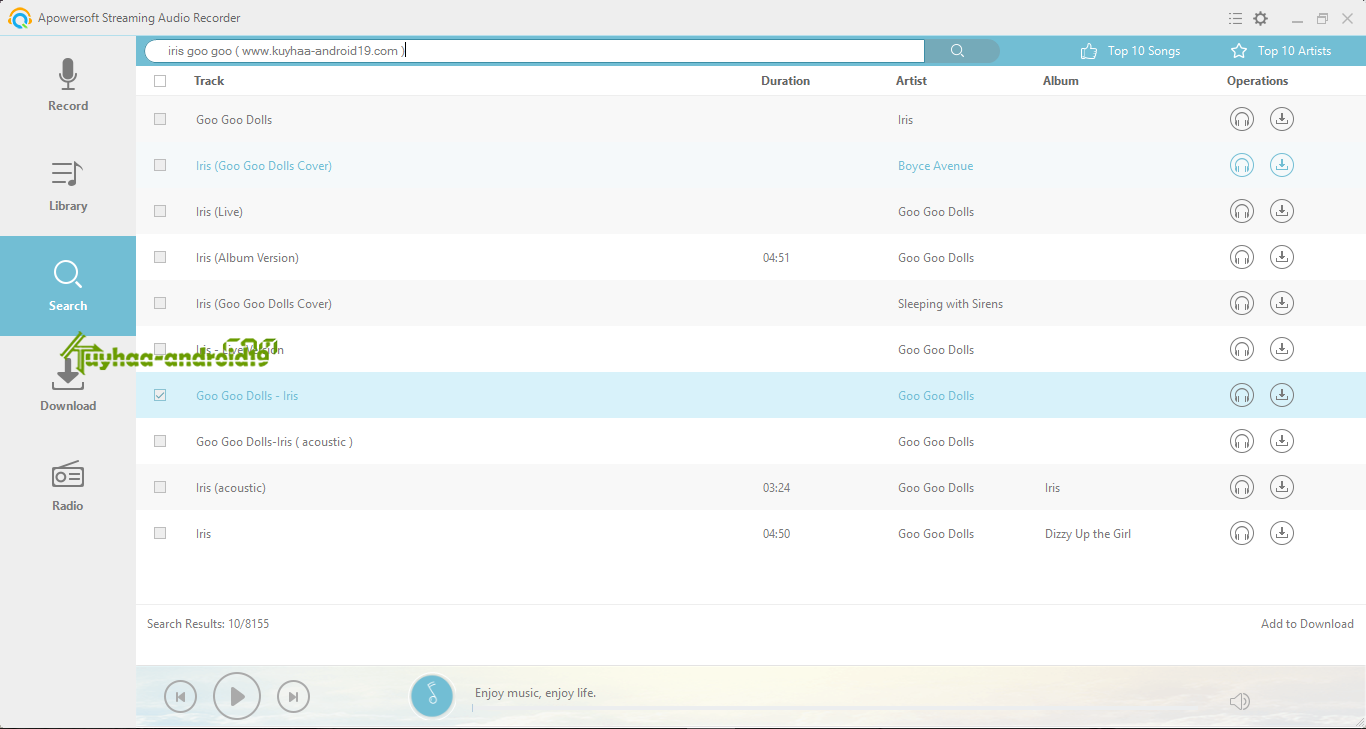Listen to Boyce Avenue's Iris cover
This screenshot has width=1366, height=729.
(1242, 166)
